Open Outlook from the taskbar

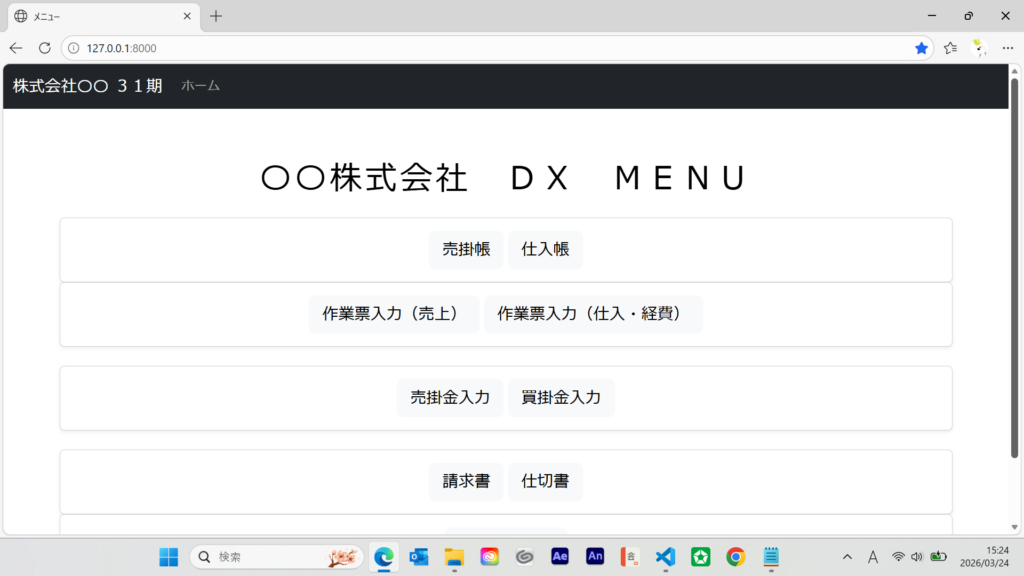419,557
